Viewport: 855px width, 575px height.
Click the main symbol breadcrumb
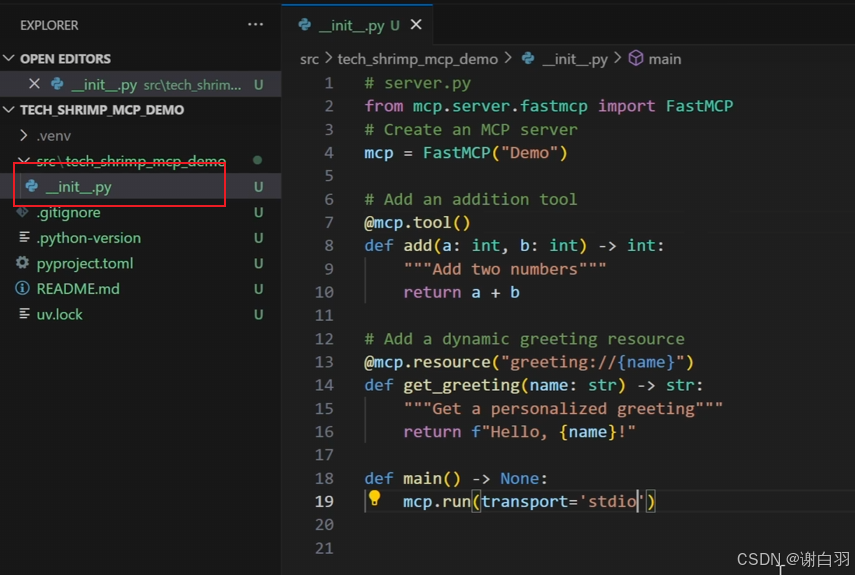pyautogui.click(x=665, y=59)
